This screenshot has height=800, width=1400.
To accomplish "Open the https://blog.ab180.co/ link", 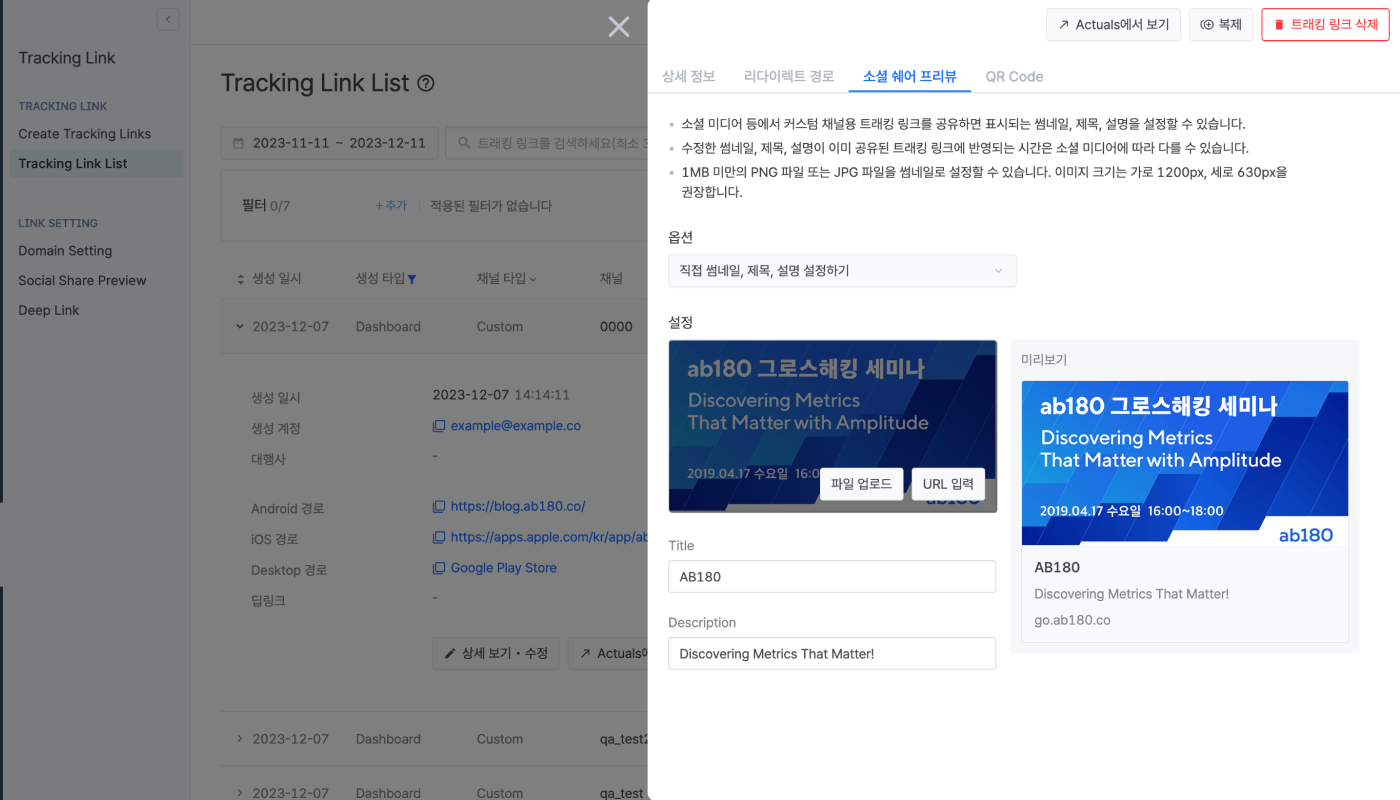I will 518,507.
